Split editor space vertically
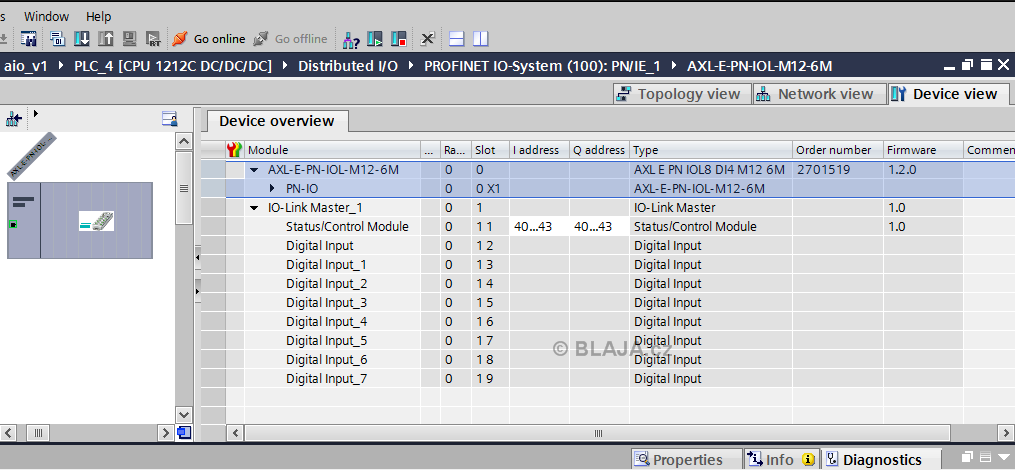Image resolution: width=1015 pixels, height=470 pixels. (x=480, y=39)
